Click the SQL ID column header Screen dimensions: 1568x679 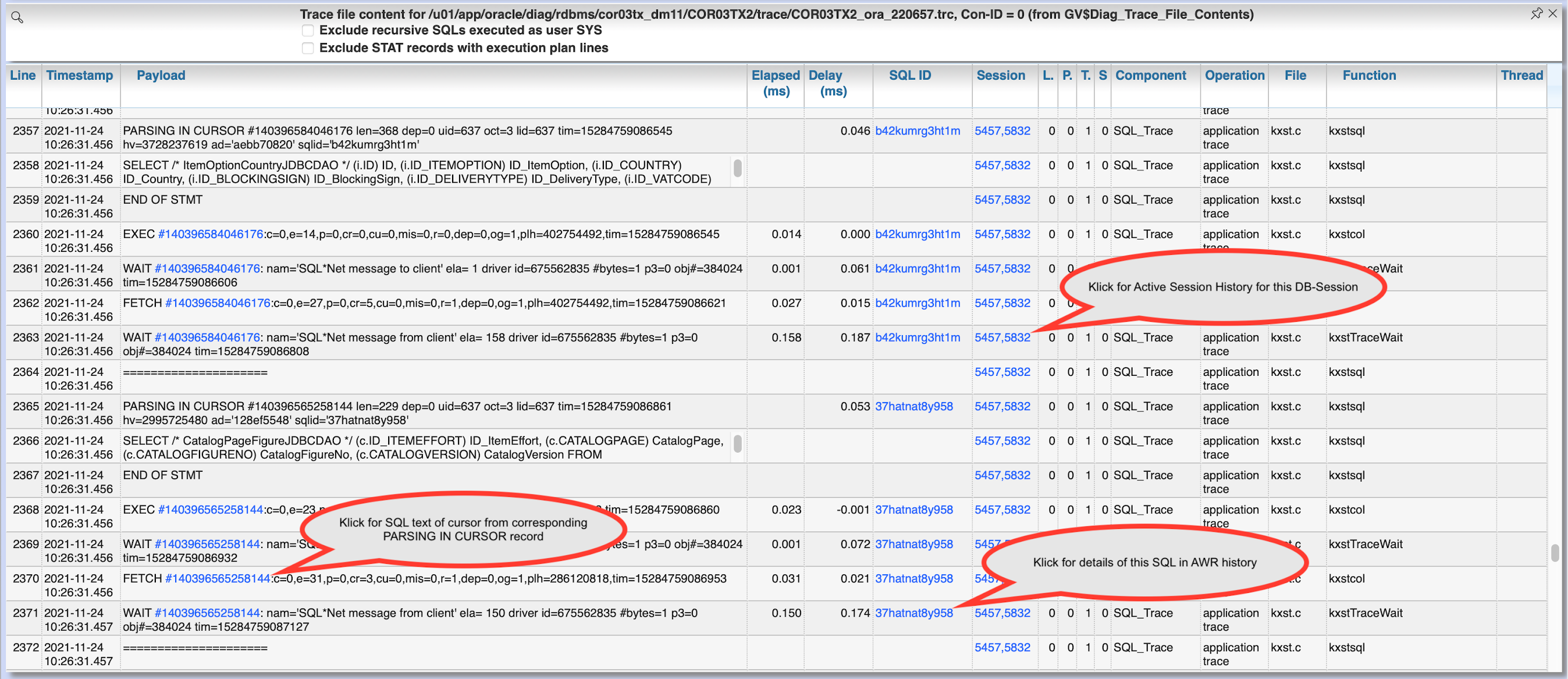909,75
